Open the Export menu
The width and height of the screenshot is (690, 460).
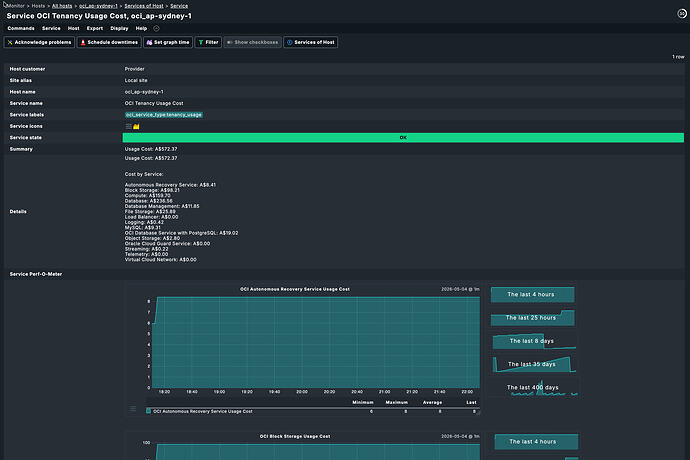[95, 29]
